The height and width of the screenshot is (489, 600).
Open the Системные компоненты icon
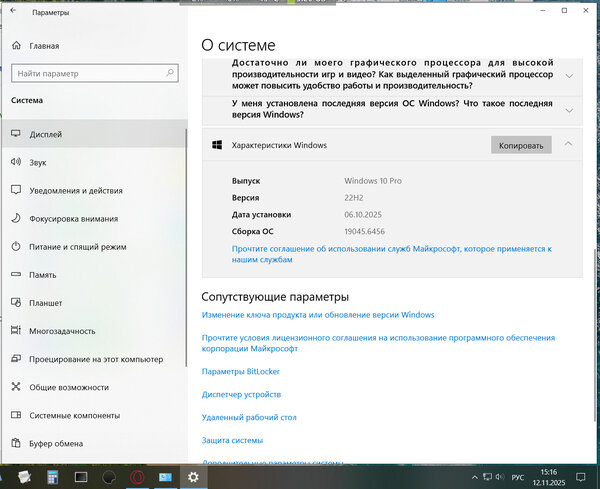tap(16, 415)
